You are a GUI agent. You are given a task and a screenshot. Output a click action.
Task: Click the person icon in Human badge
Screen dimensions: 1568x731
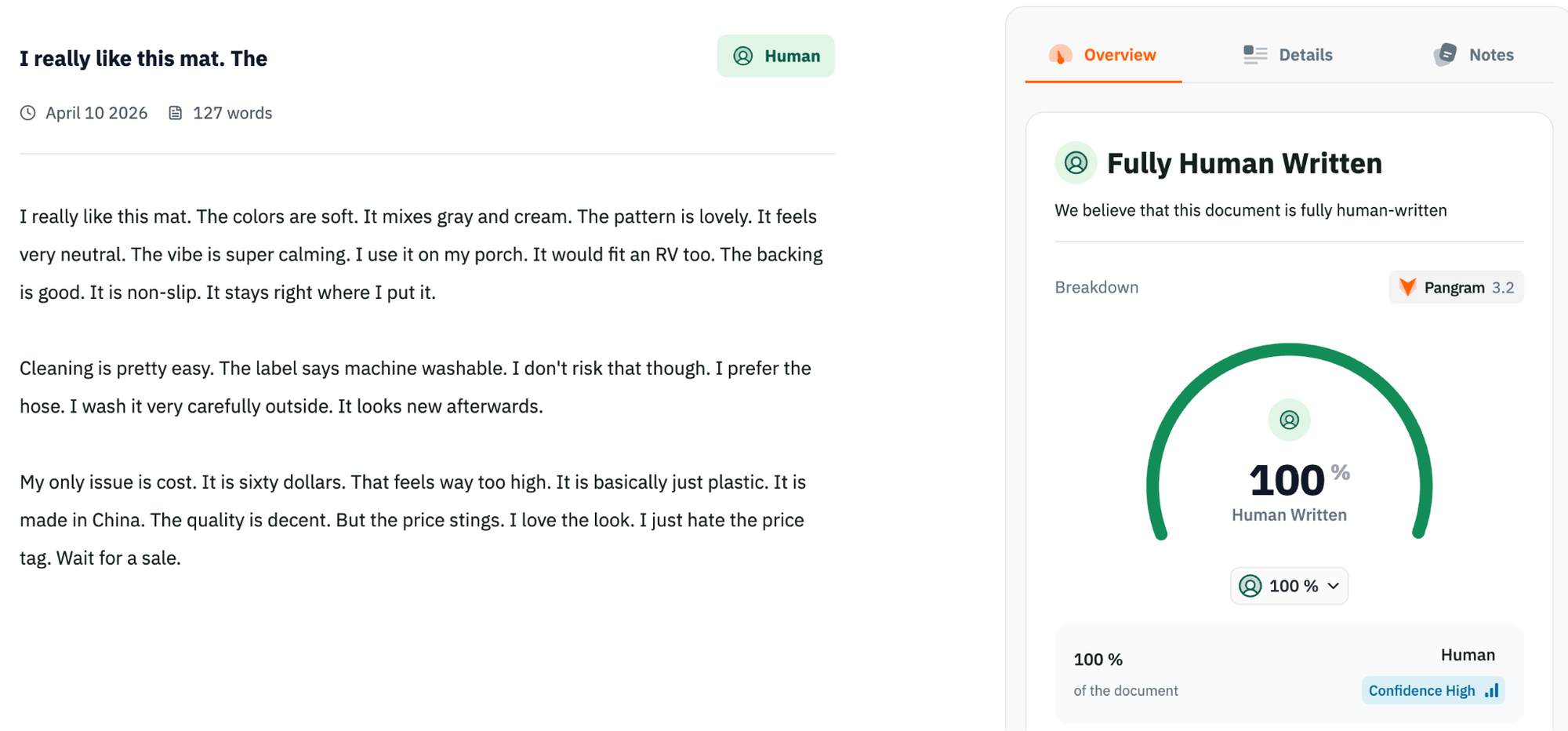tap(742, 56)
